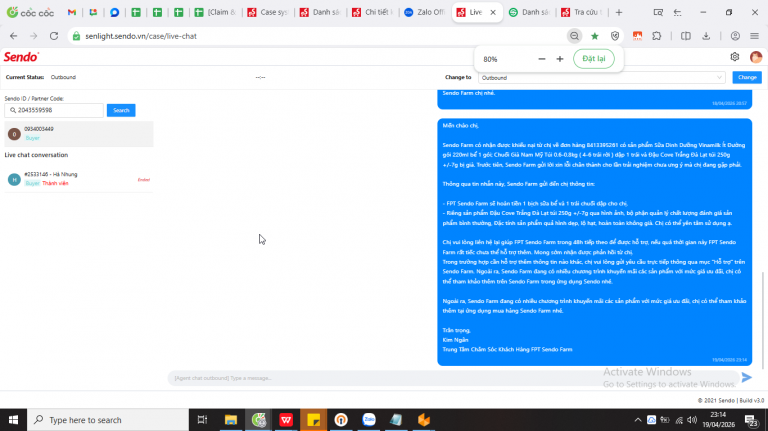Click the Đặt lại zoom reset button
Viewport: 768px width, 431px height.
[x=594, y=58]
